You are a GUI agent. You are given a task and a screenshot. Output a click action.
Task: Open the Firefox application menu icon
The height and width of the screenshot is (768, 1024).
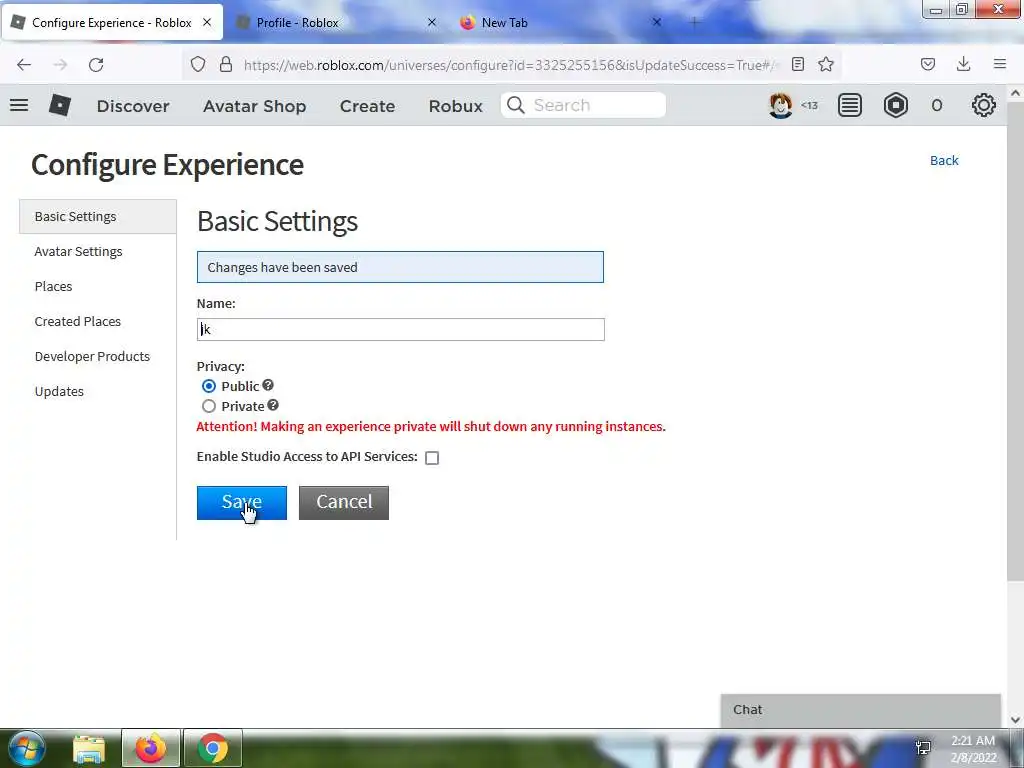point(1000,64)
